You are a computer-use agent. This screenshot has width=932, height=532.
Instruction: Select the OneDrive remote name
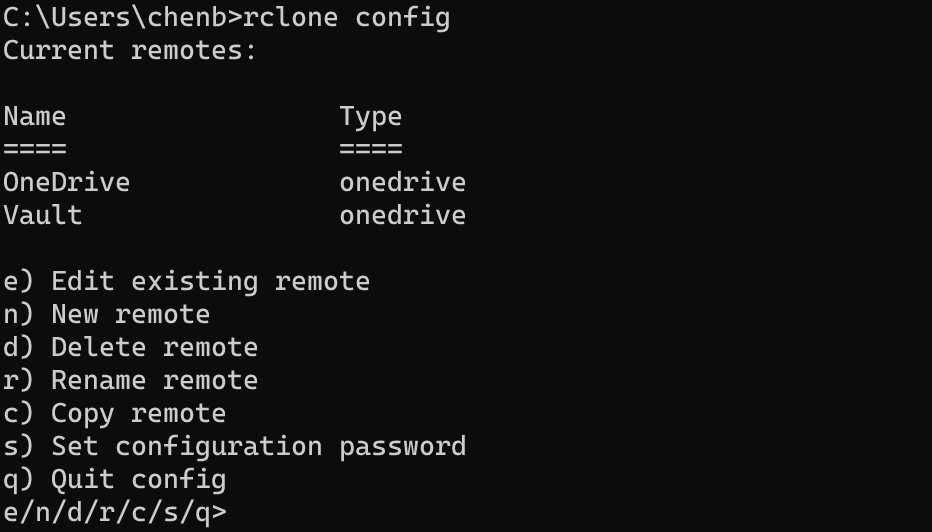pyautogui.click(x=67, y=182)
